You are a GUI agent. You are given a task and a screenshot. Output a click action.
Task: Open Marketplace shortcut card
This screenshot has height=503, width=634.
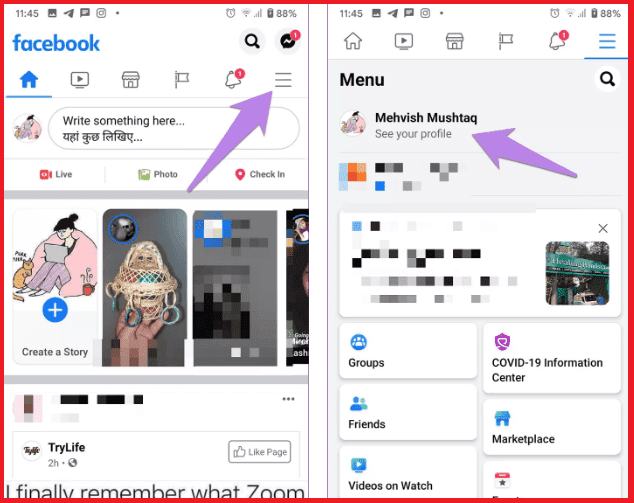pos(552,427)
